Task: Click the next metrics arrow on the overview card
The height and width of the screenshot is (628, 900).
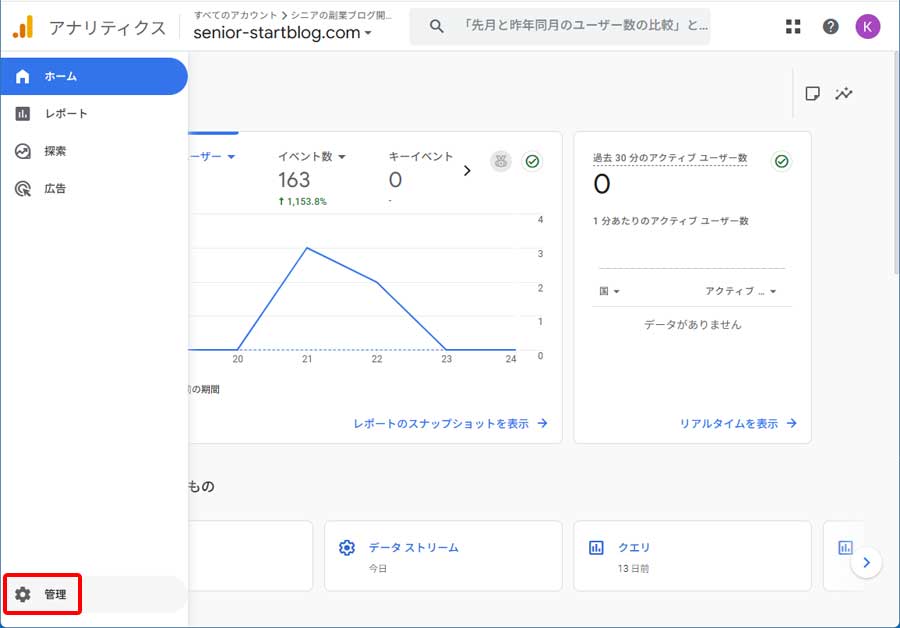Action: coord(466,170)
